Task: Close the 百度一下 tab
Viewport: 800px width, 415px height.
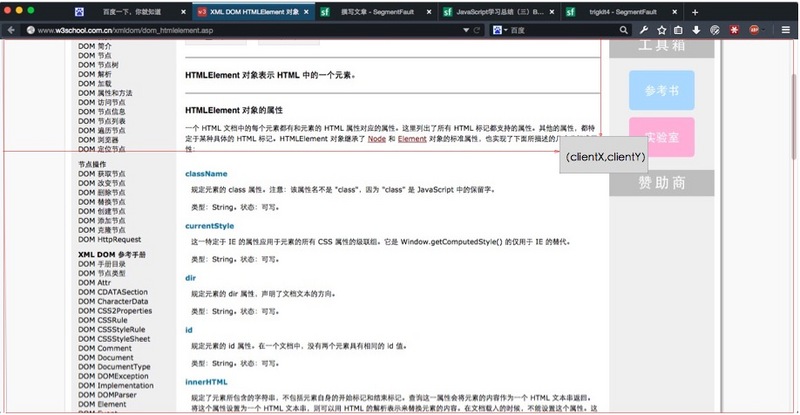Action: click(183, 12)
